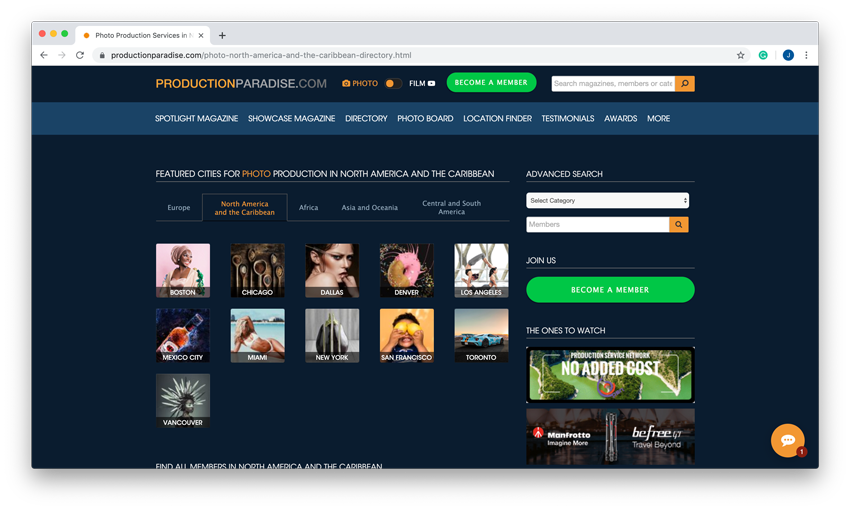Switch to the Europe tab

tap(179, 208)
